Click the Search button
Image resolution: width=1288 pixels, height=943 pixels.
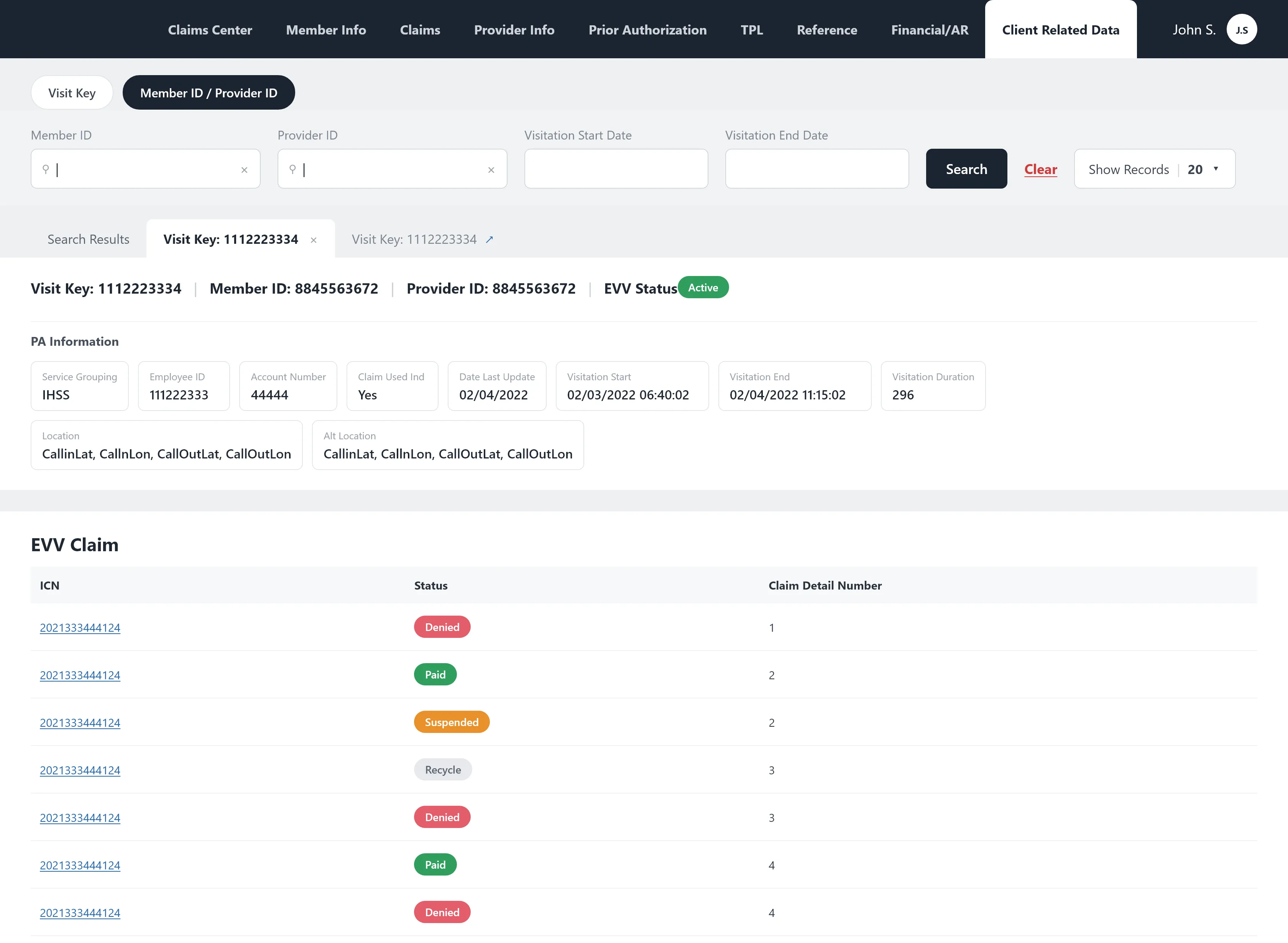tap(966, 169)
